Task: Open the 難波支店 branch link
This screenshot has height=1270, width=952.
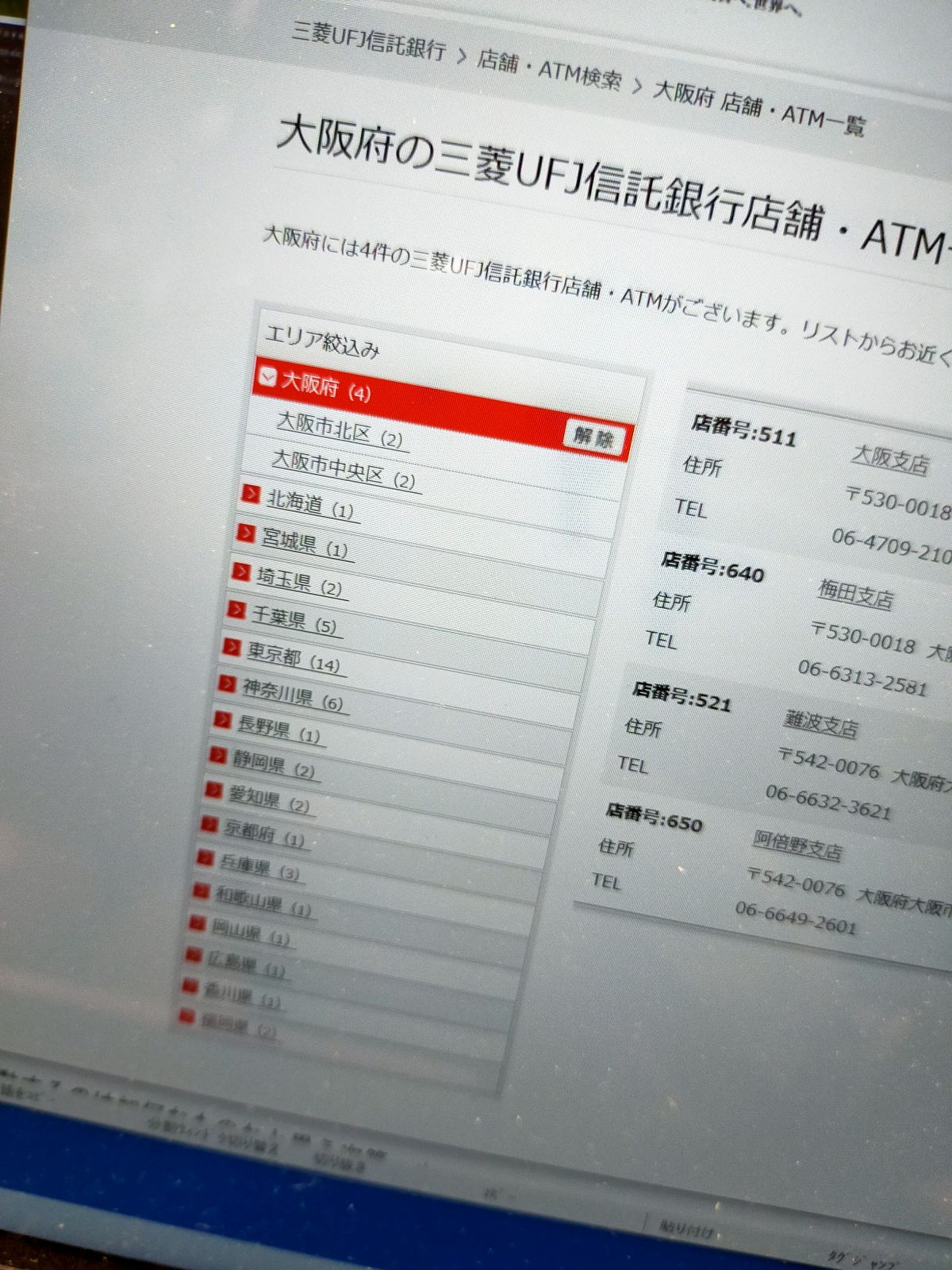Action: [820, 723]
